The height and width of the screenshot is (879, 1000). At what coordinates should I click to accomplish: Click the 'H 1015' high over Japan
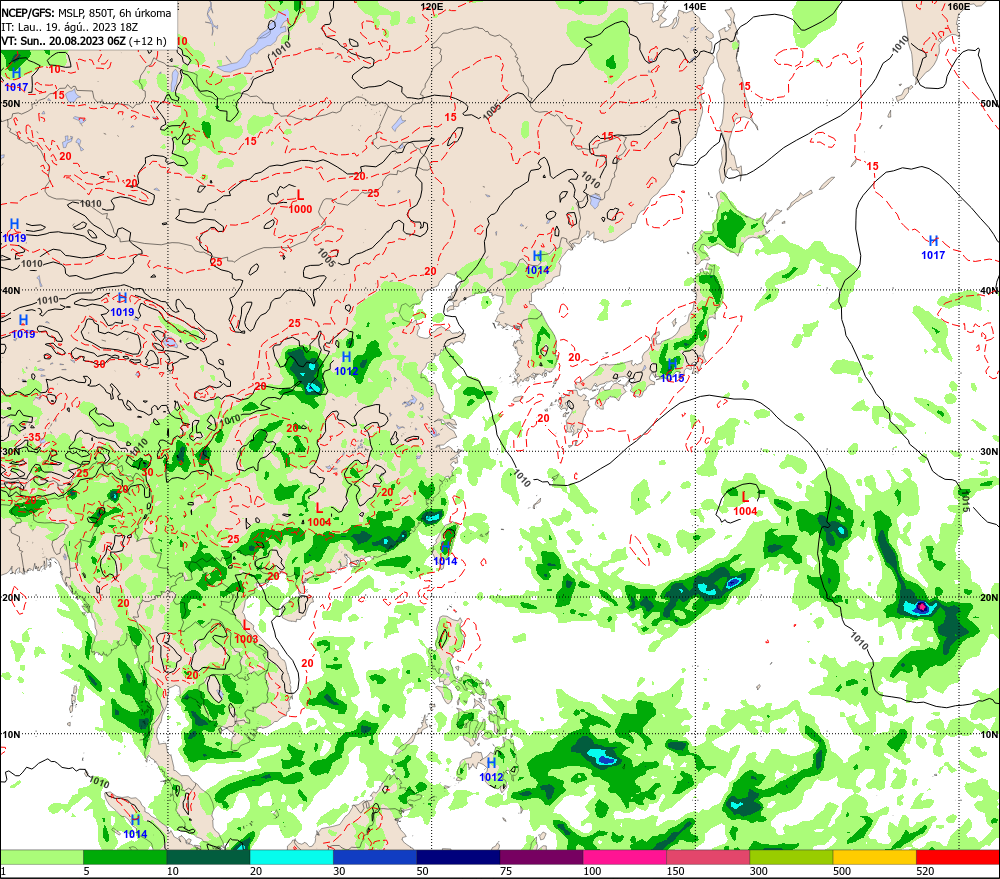tap(672, 371)
